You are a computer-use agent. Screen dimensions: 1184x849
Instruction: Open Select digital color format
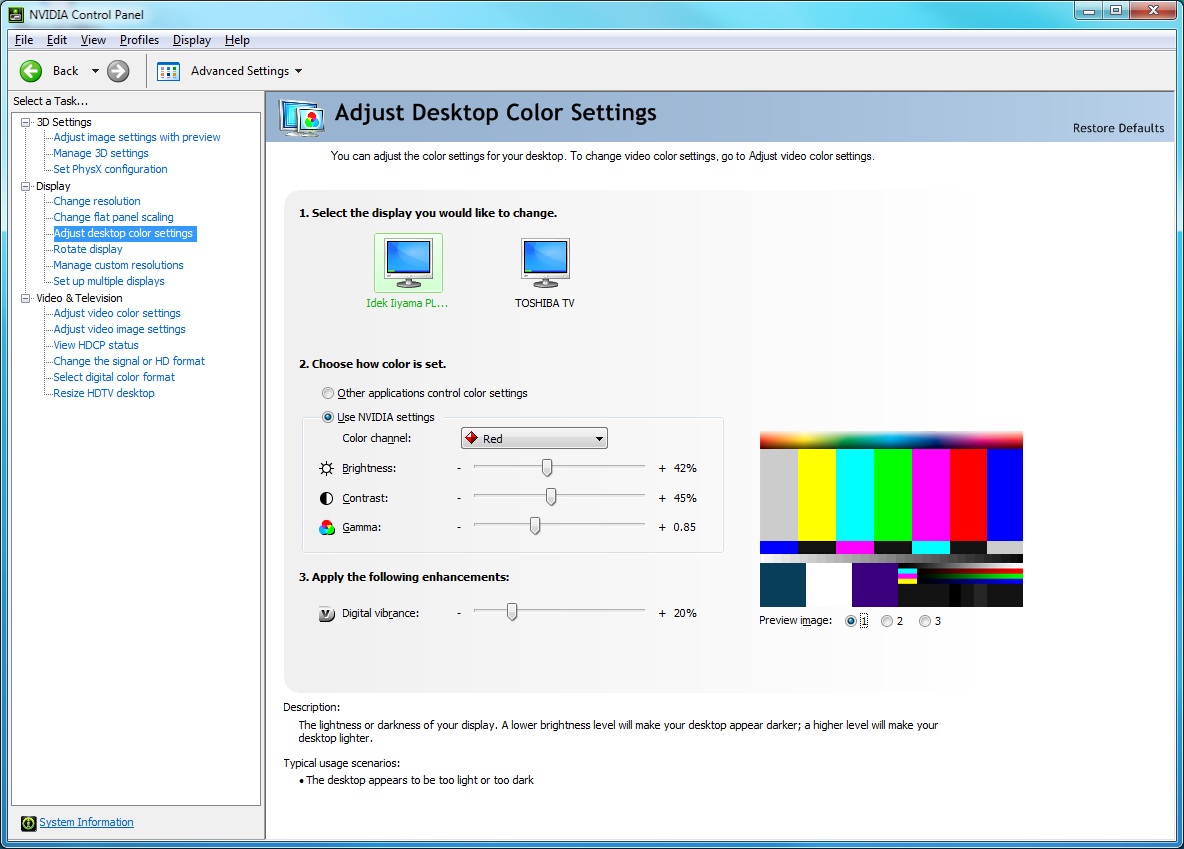coord(114,377)
